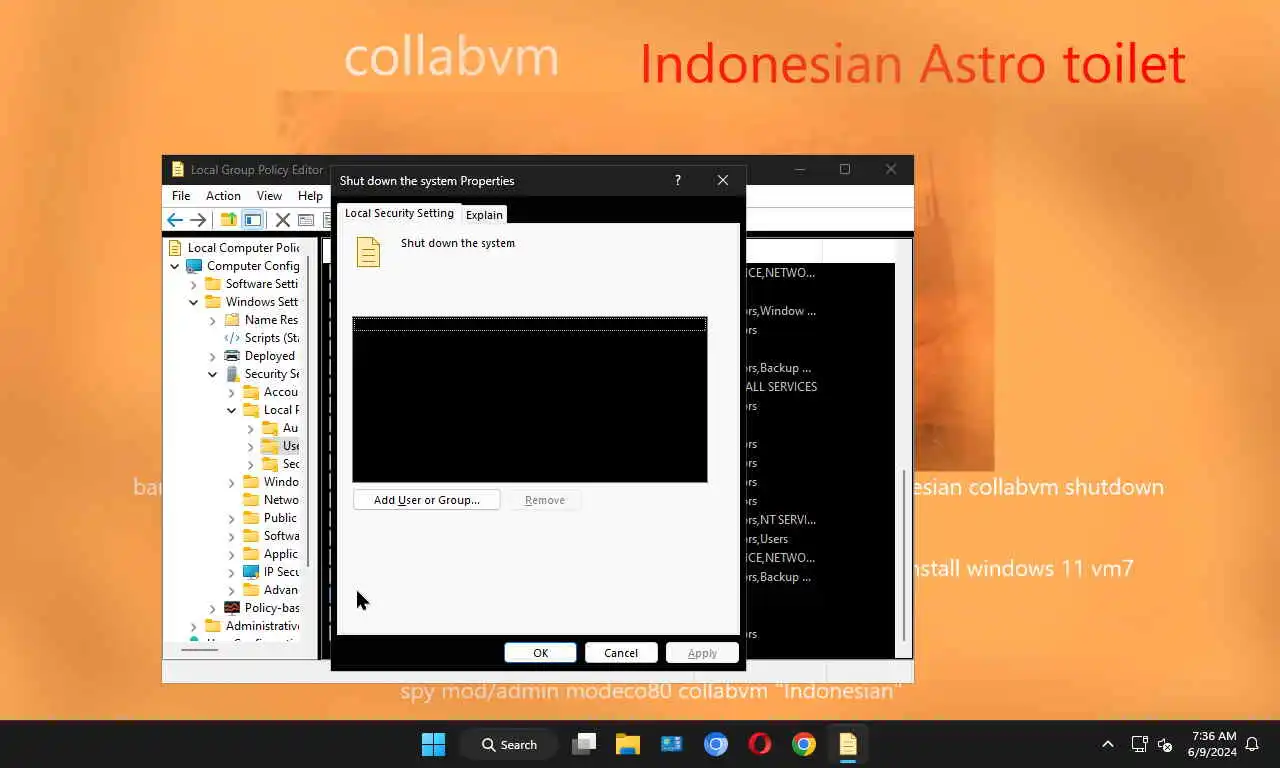Click the Delete X toolbar icon
Screen dimensions: 1280x768
283,220
